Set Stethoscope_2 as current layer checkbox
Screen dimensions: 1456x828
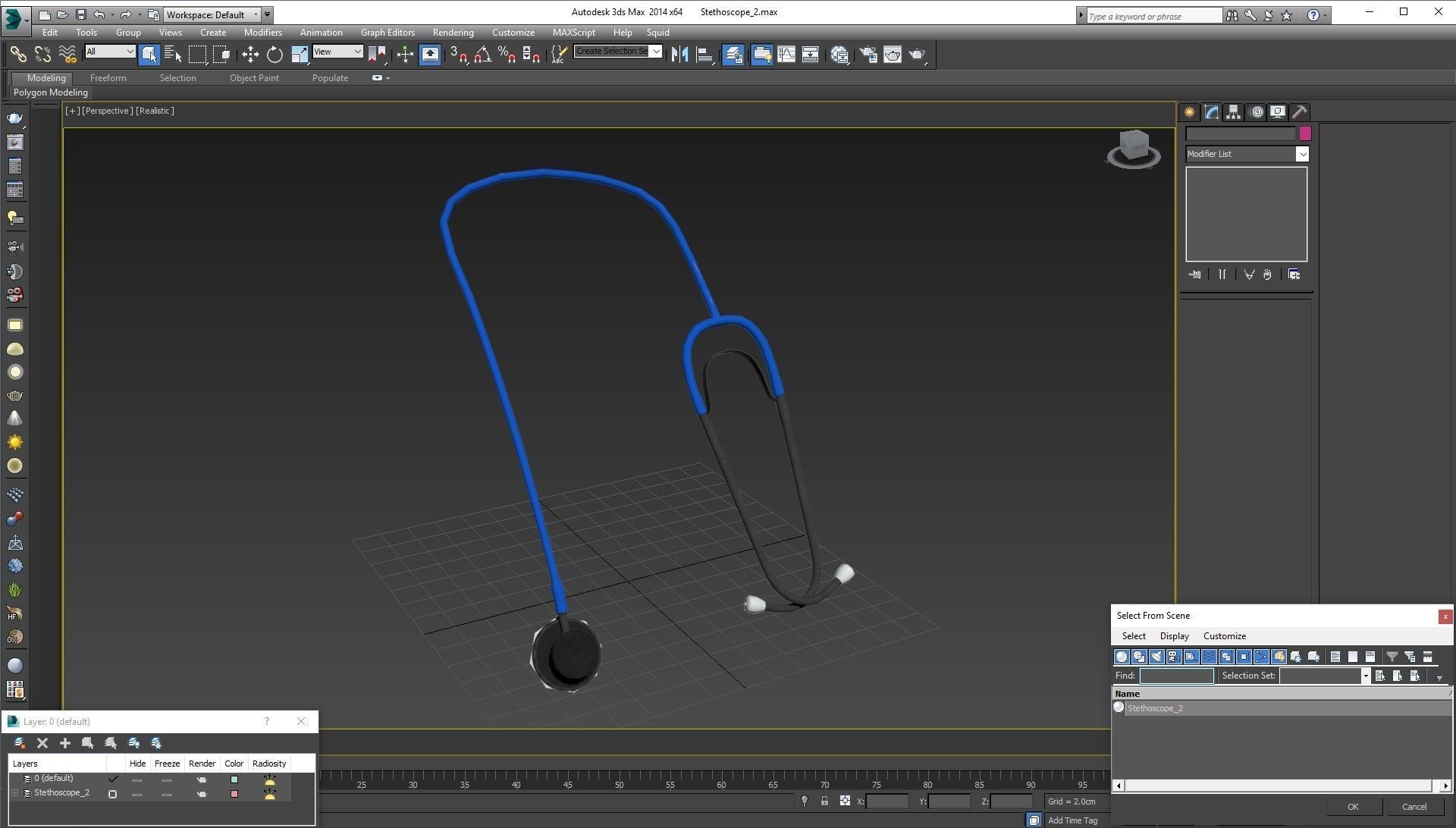tap(112, 794)
